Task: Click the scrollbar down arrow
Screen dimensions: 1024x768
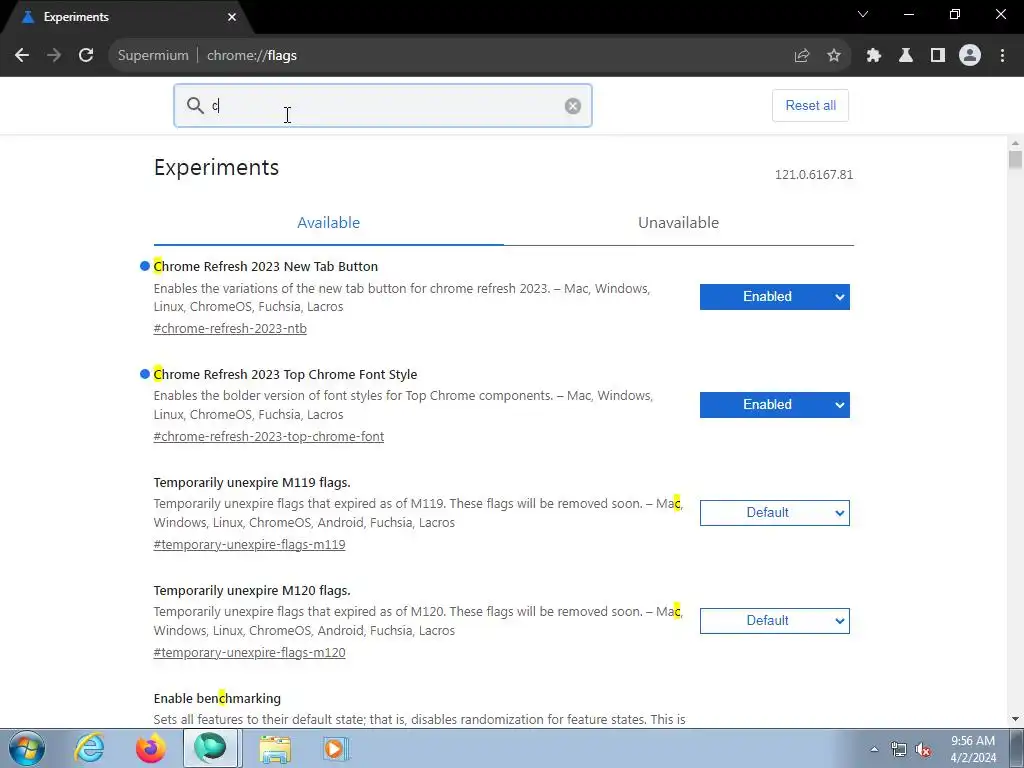Action: pos(1015,720)
